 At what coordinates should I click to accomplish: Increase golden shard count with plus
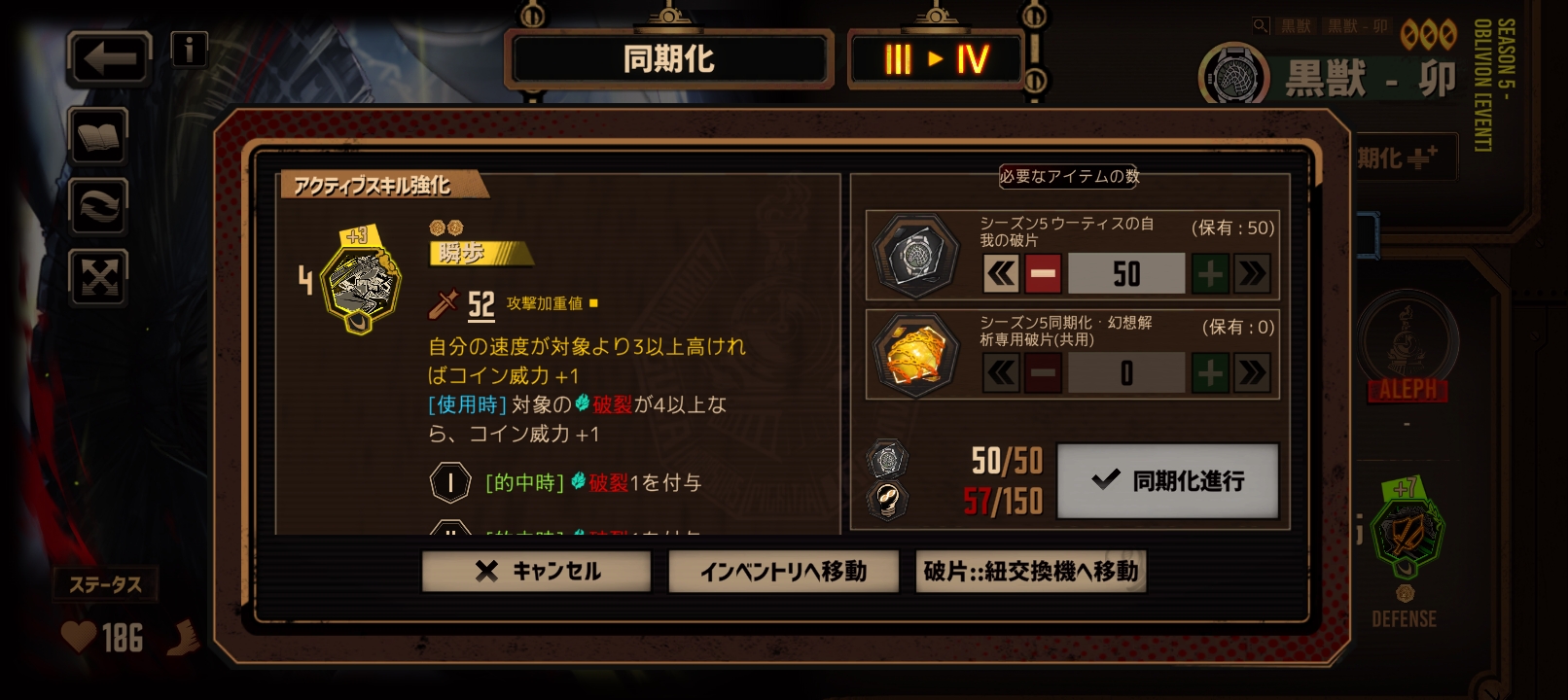pyautogui.click(x=1210, y=373)
